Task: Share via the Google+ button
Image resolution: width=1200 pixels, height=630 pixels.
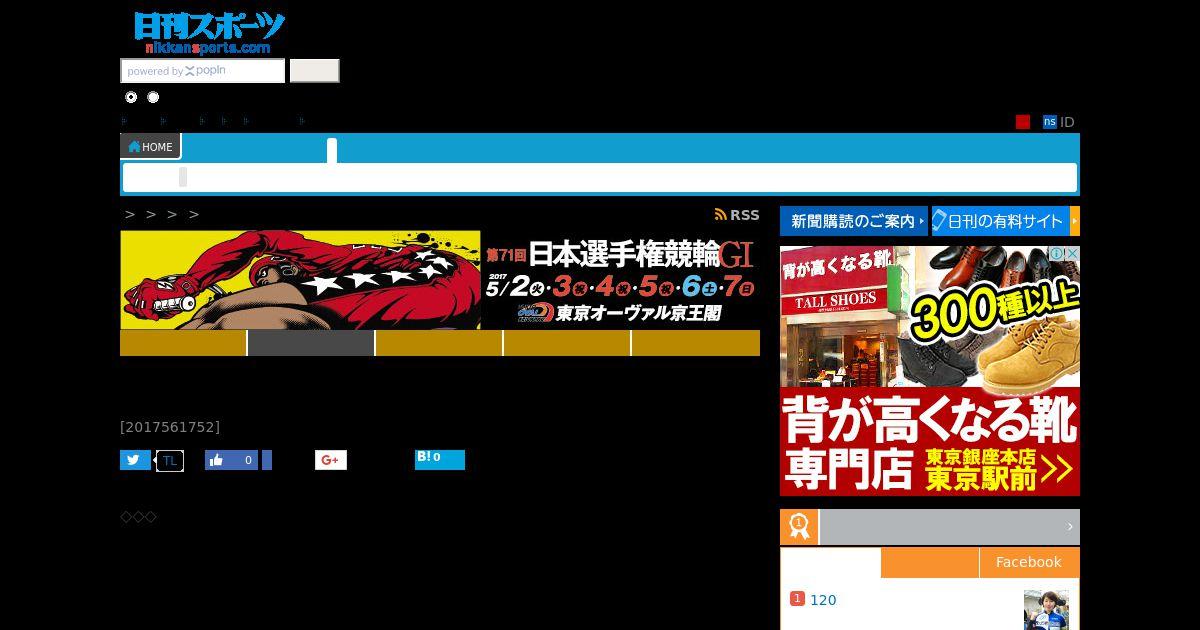Action: tap(331, 460)
